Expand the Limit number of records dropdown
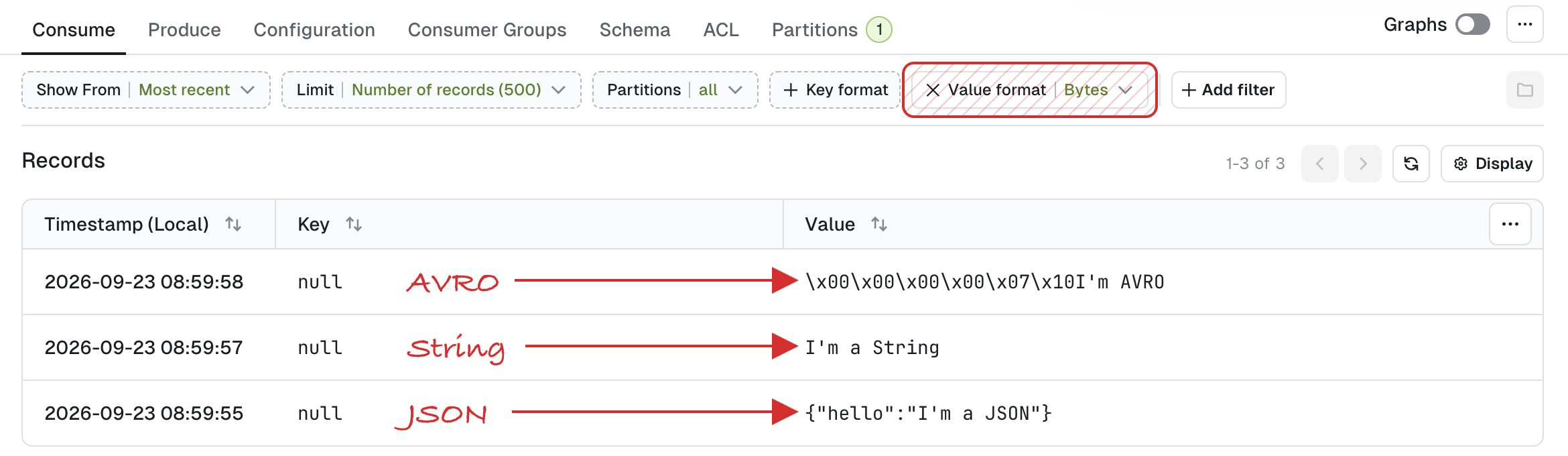The image size is (1568, 456). pos(431,90)
